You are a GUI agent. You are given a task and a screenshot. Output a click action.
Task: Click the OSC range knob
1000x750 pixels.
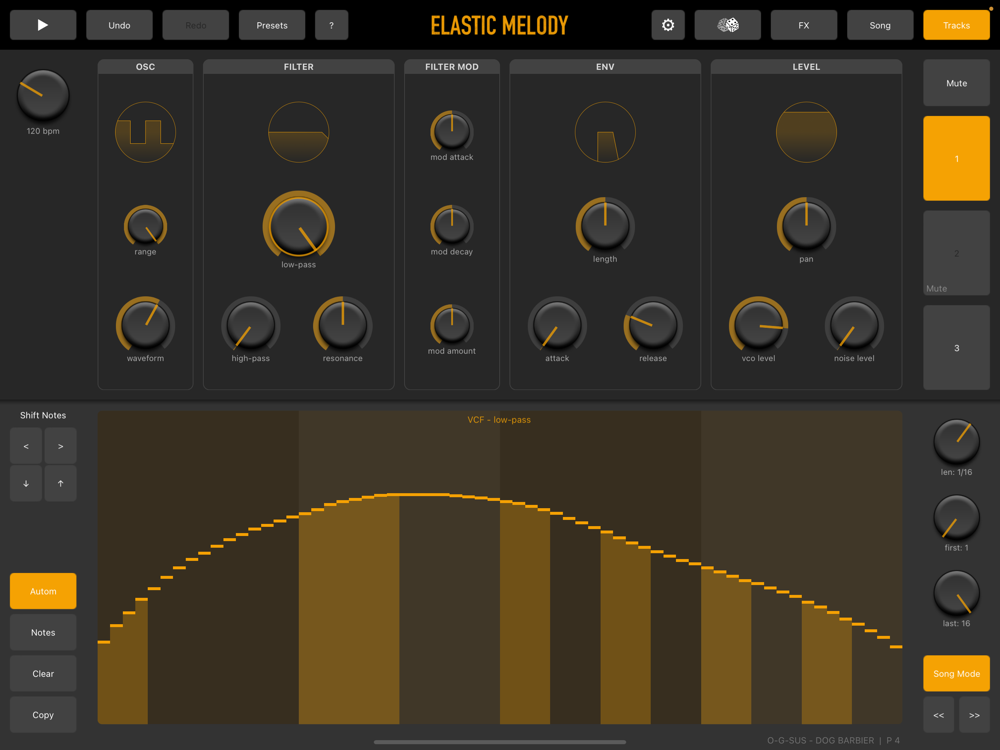pyautogui.click(x=145, y=226)
